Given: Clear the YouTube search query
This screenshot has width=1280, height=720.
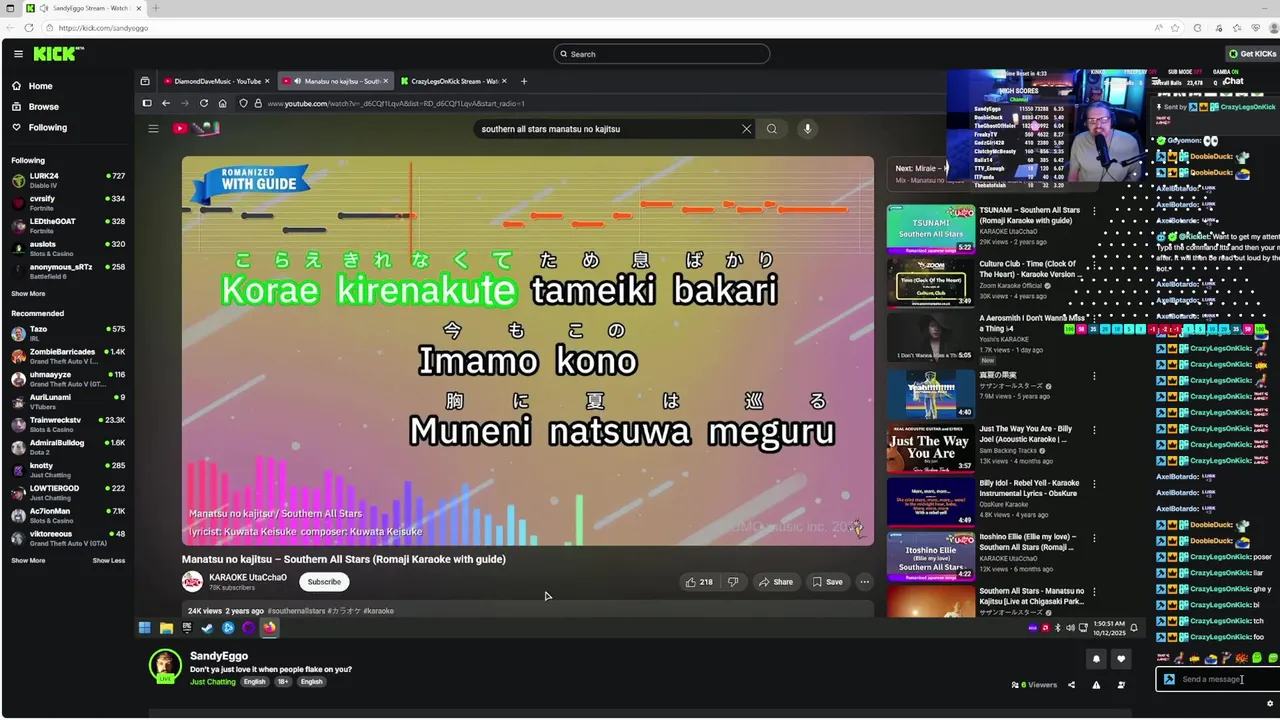Looking at the screenshot, I should click(x=746, y=129).
